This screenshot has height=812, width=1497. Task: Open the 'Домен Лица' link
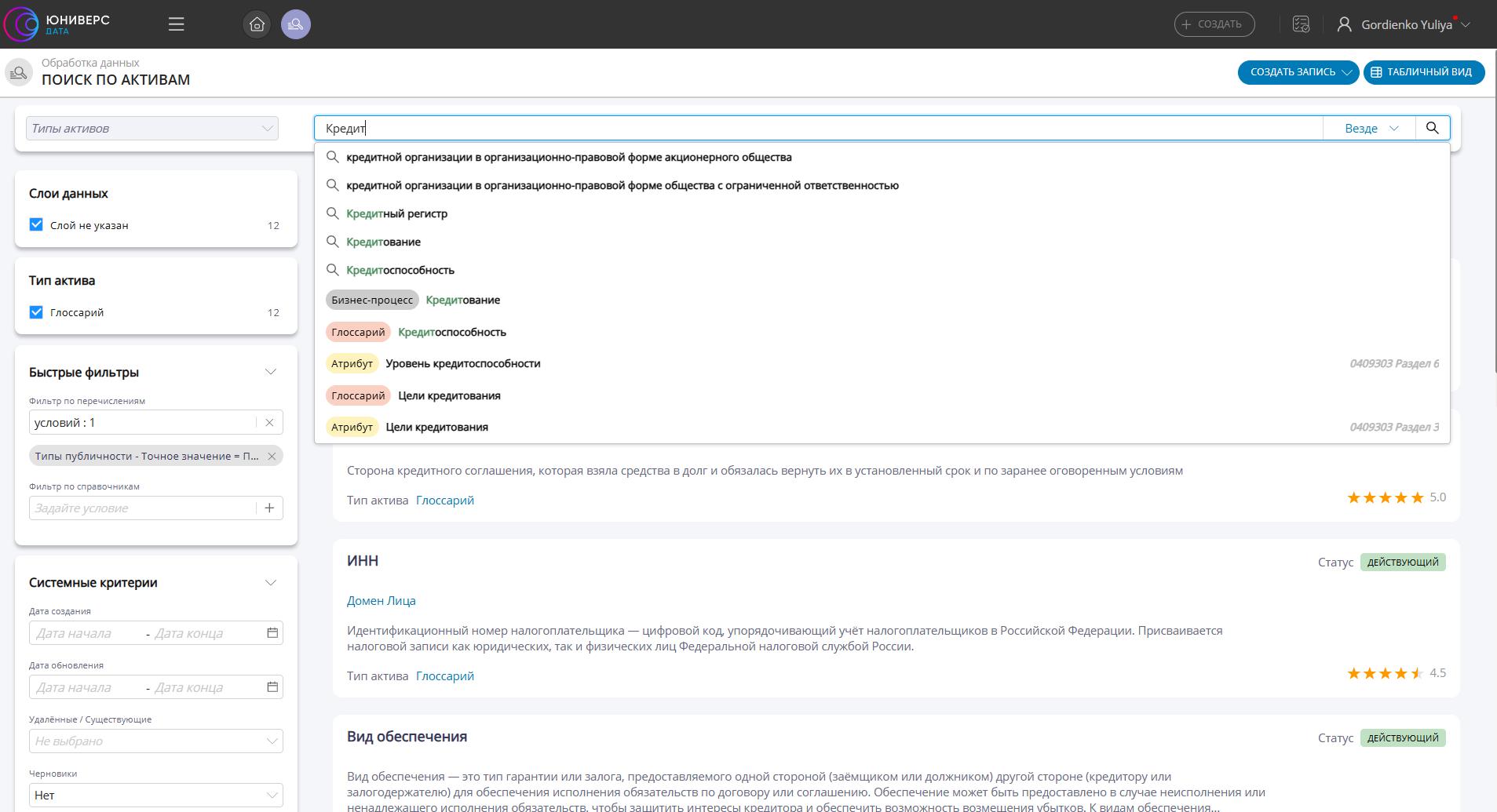coord(382,601)
